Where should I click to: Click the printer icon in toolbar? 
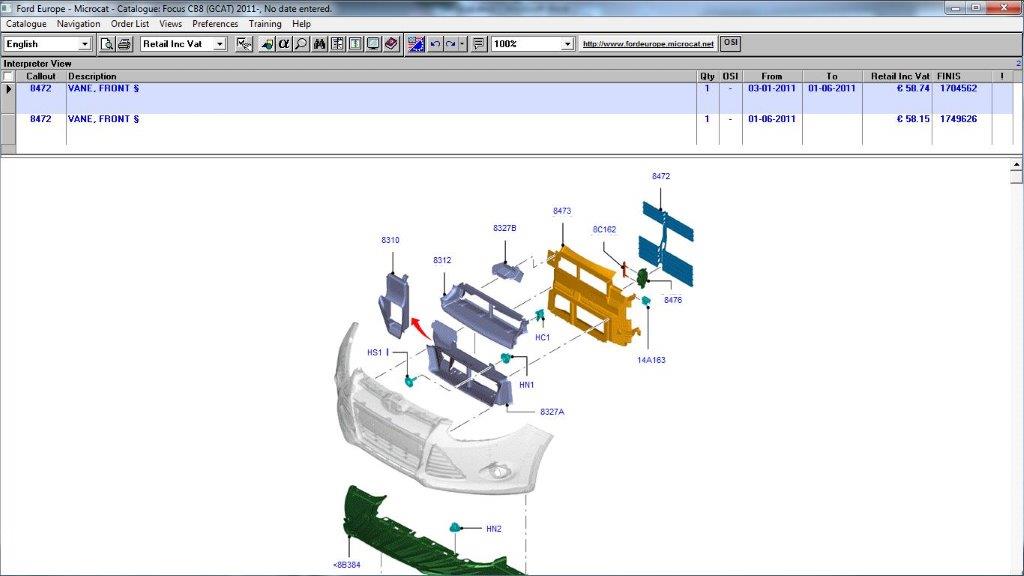point(124,44)
